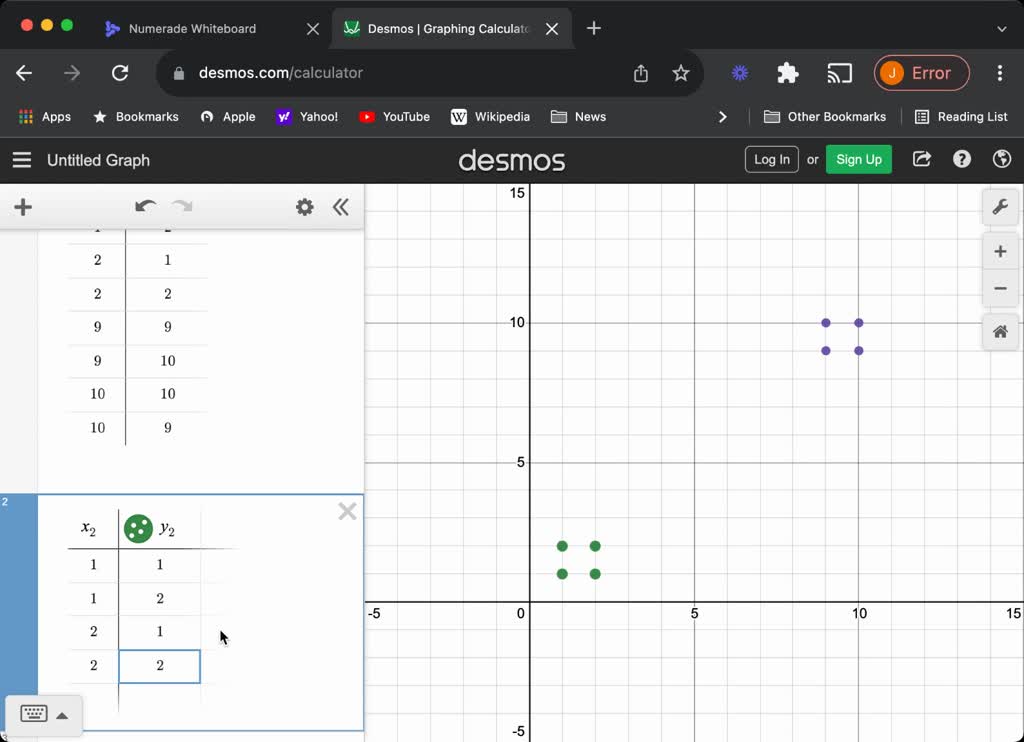This screenshot has height=742, width=1024.
Task: Open the green point style swatch for y2
Action: [138, 528]
